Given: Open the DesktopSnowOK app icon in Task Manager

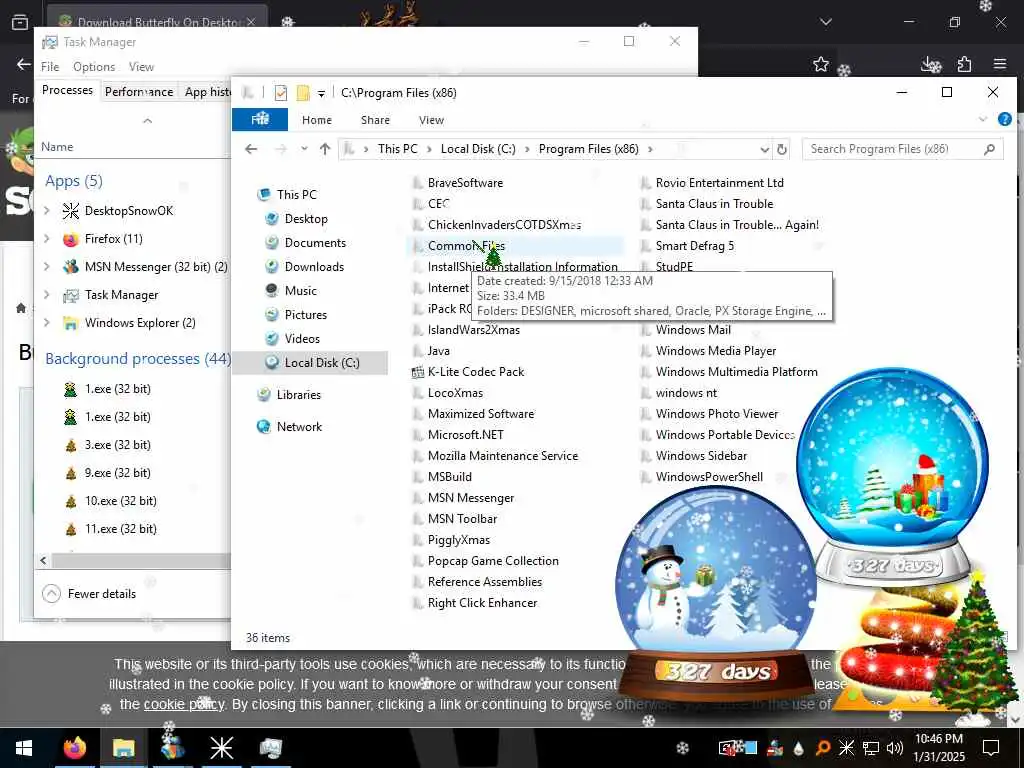Looking at the screenshot, I should click(x=71, y=211).
